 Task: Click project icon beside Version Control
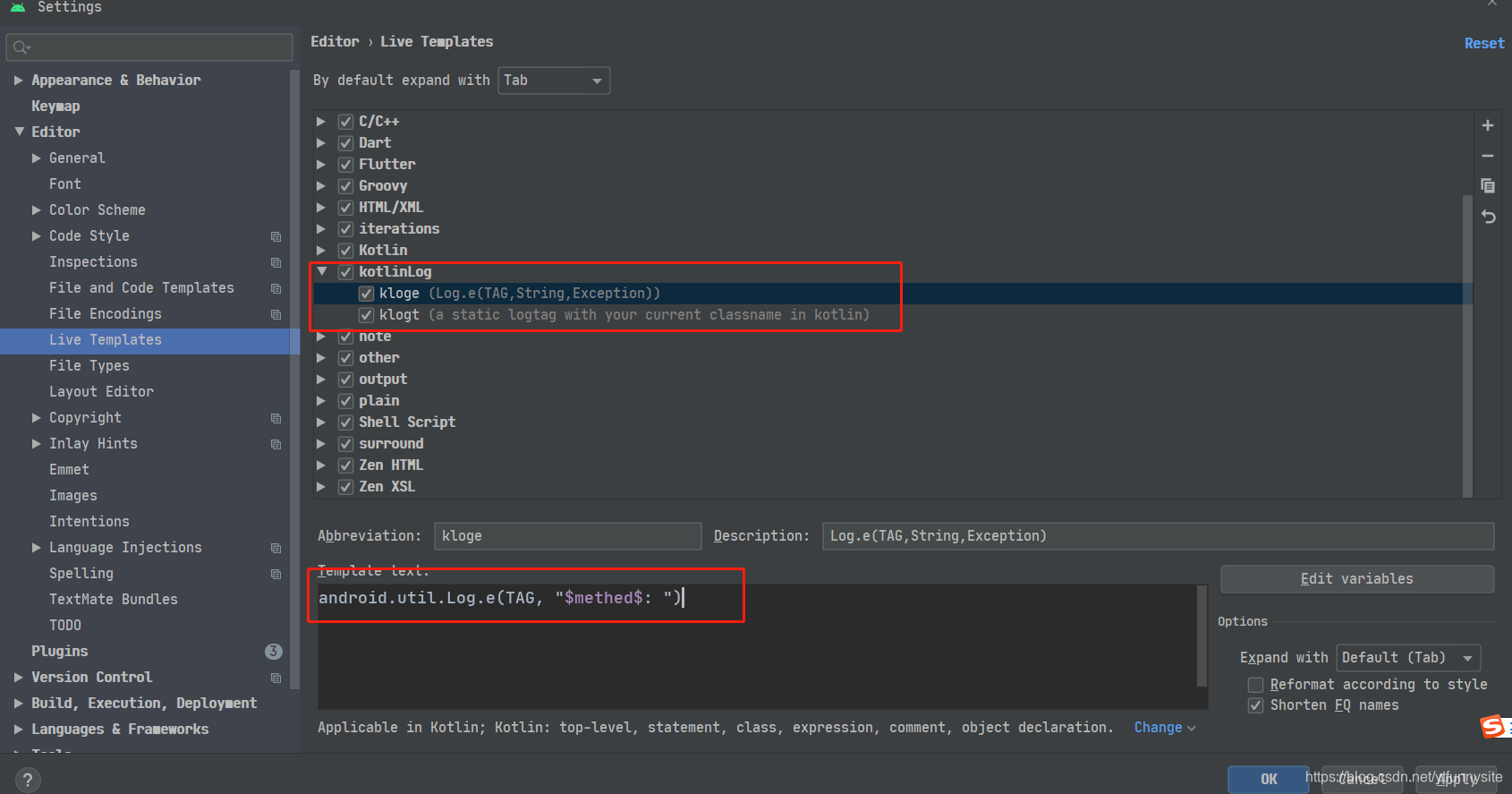click(276, 678)
